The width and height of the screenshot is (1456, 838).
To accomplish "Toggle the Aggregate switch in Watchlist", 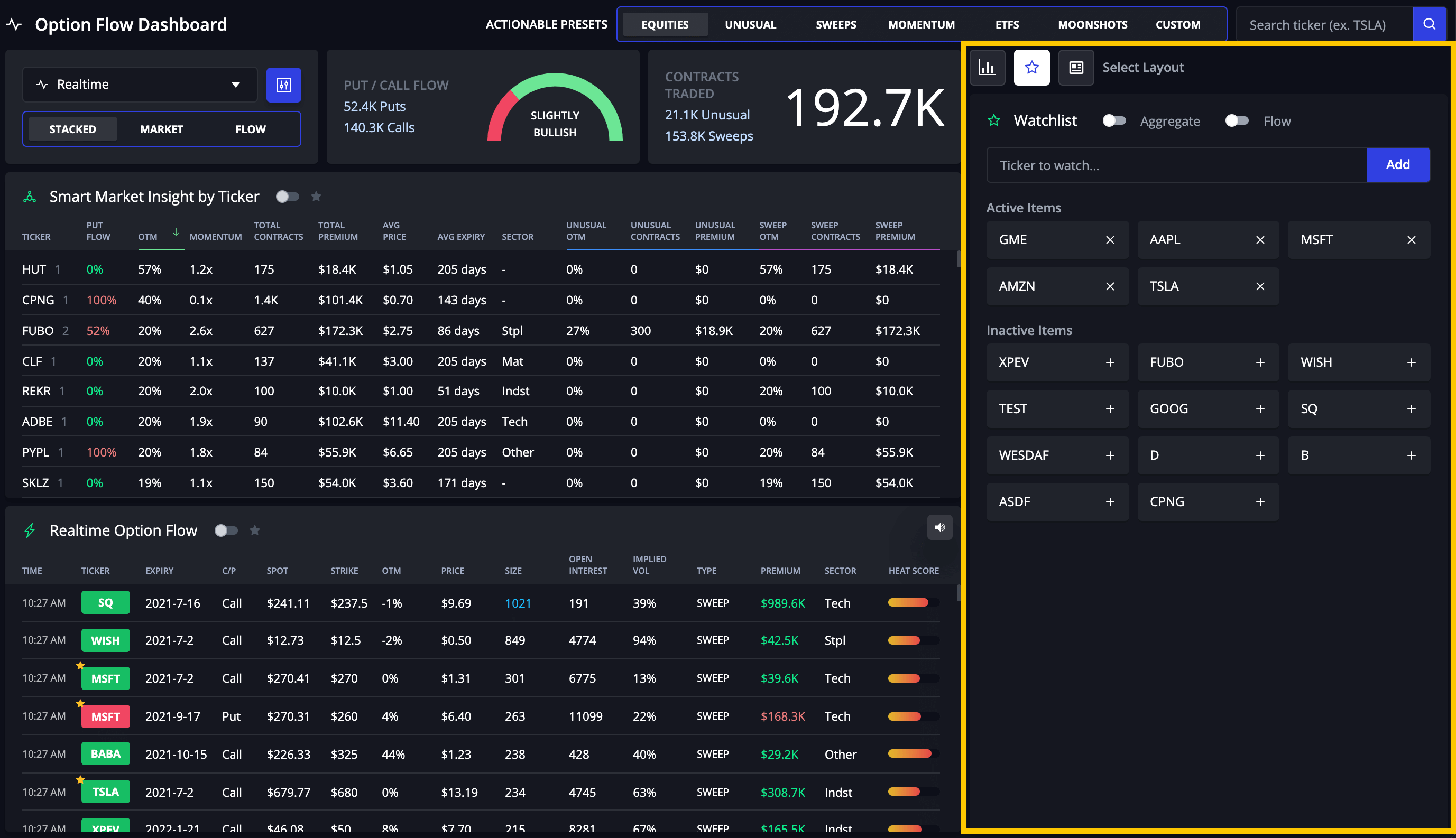I will 1114,120.
